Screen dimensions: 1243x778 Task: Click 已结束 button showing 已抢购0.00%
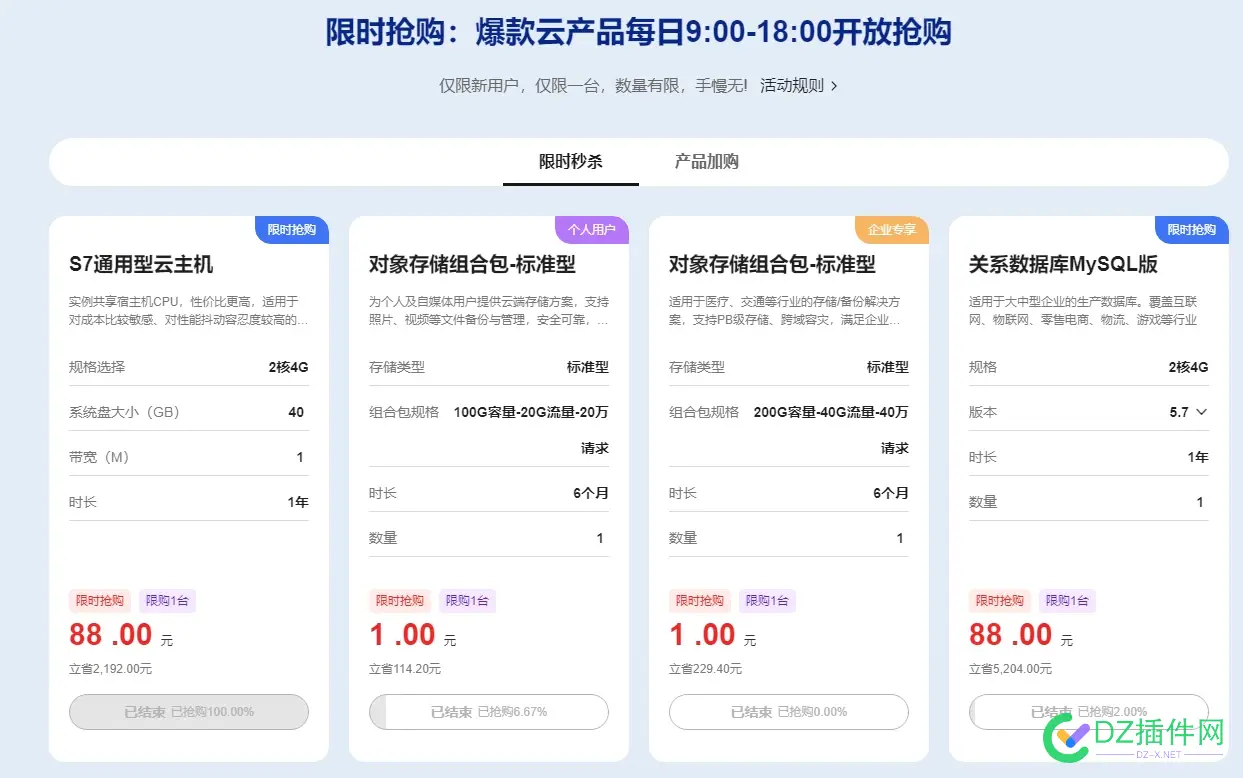(789, 712)
